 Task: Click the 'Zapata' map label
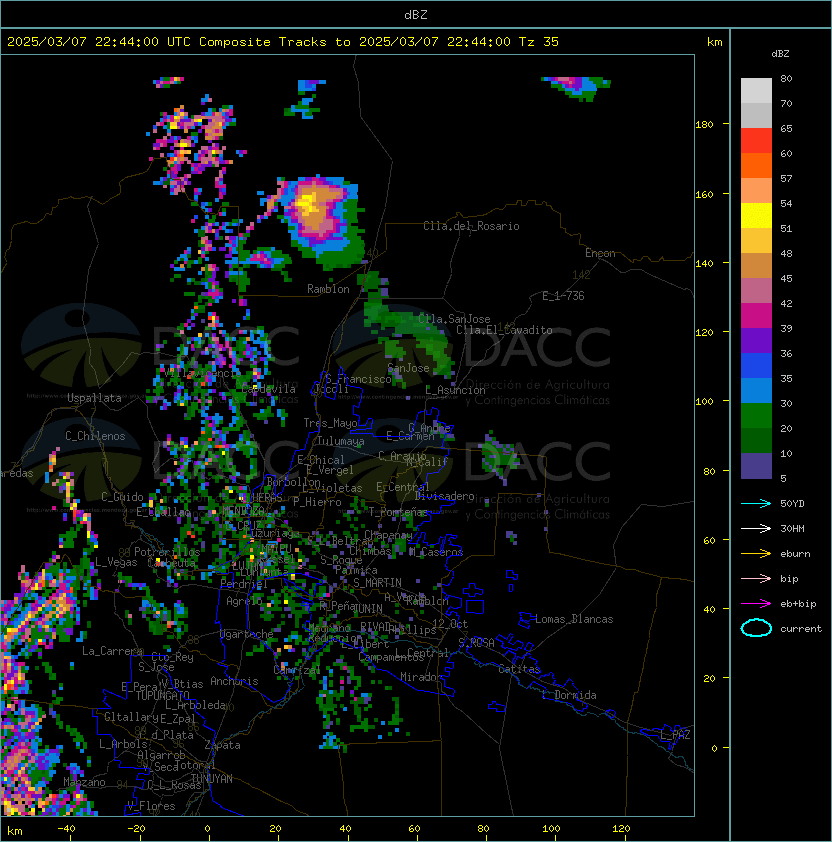tap(222, 745)
